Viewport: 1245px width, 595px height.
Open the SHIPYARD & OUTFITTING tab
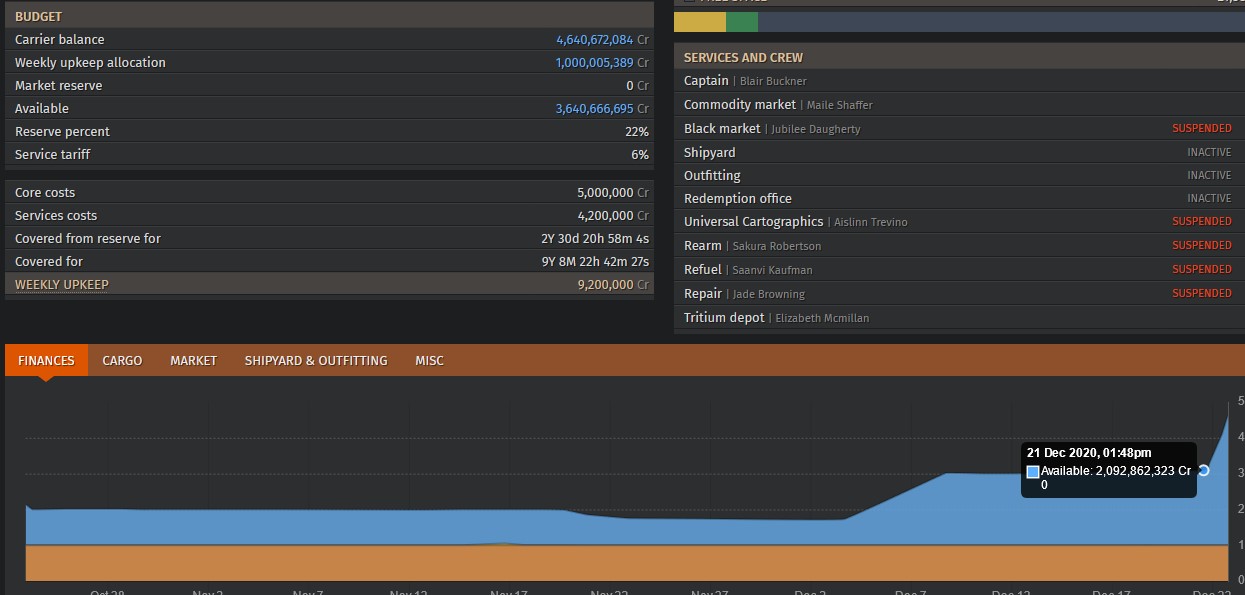pyautogui.click(x=316, y=360)
